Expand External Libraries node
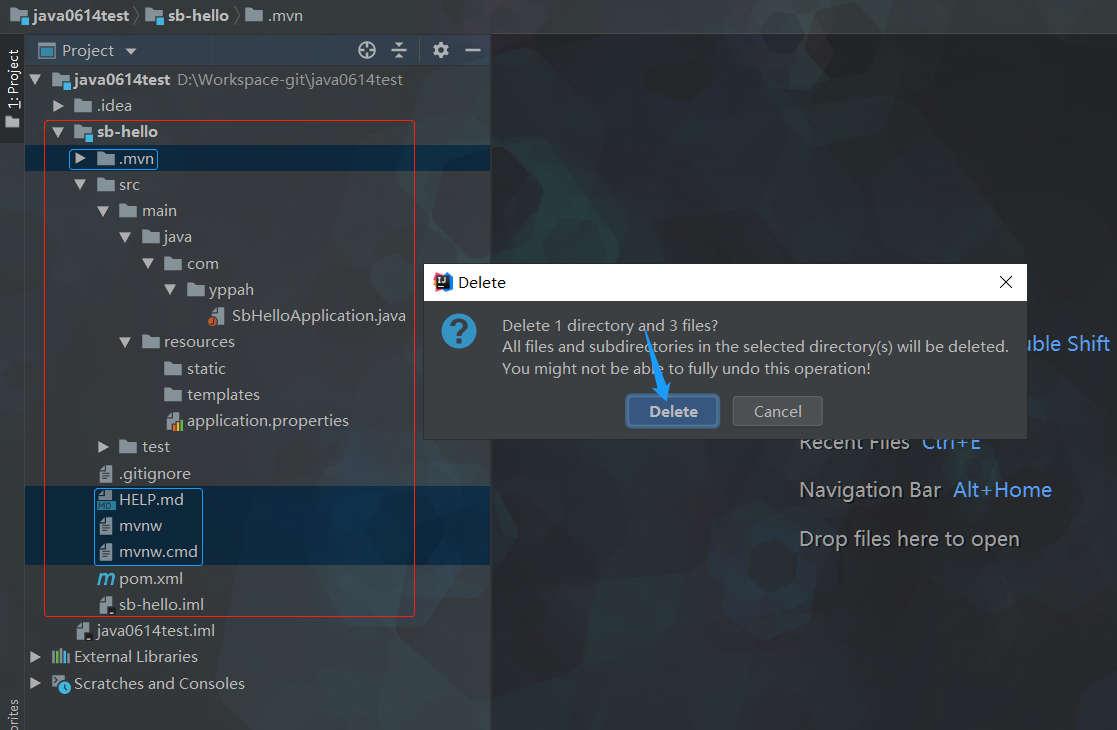This screenshot has height=730, width=1117. coord(36,657)
